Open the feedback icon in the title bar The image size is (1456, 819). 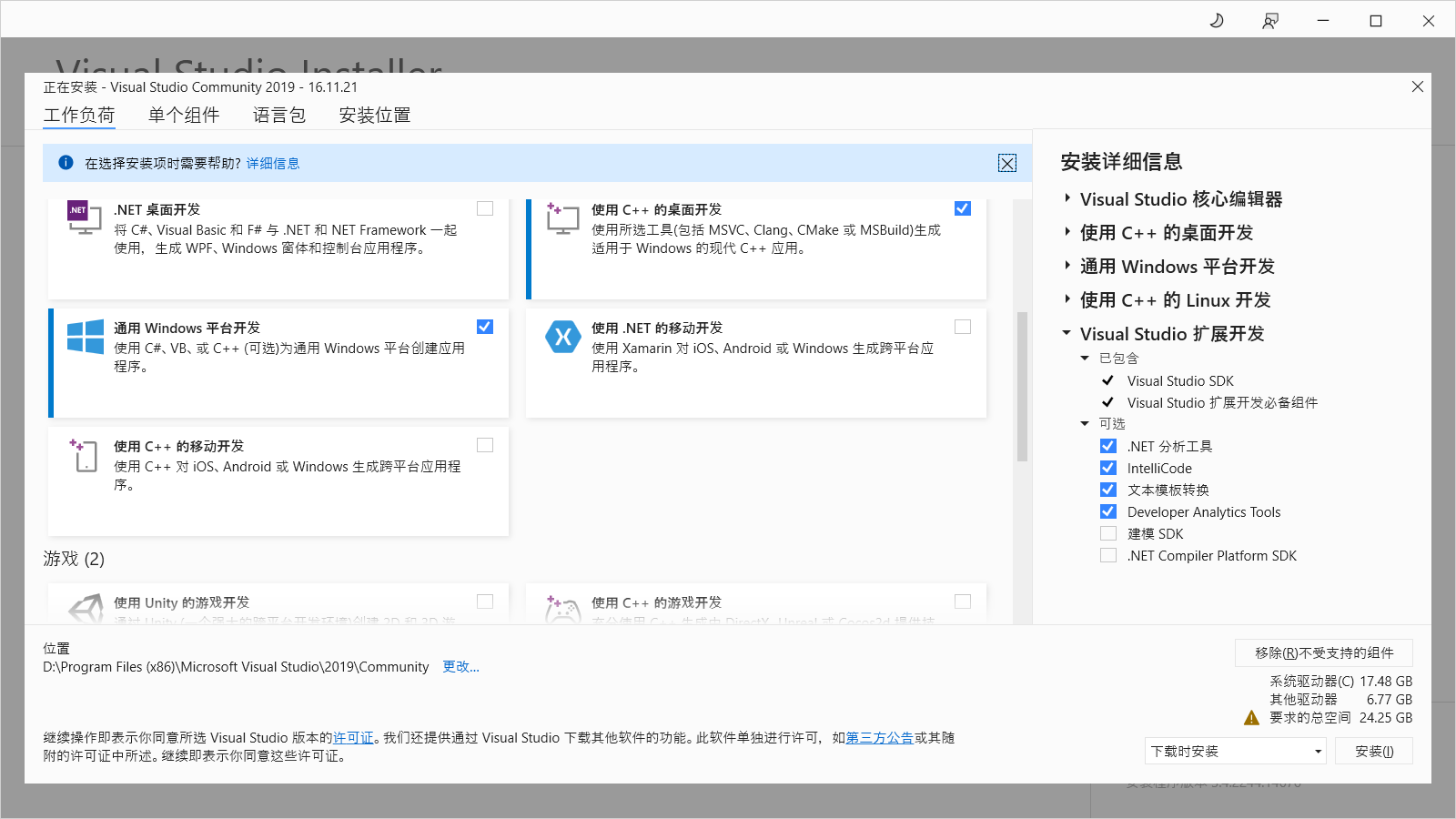pyautogui.click(x=1270, y=19)
